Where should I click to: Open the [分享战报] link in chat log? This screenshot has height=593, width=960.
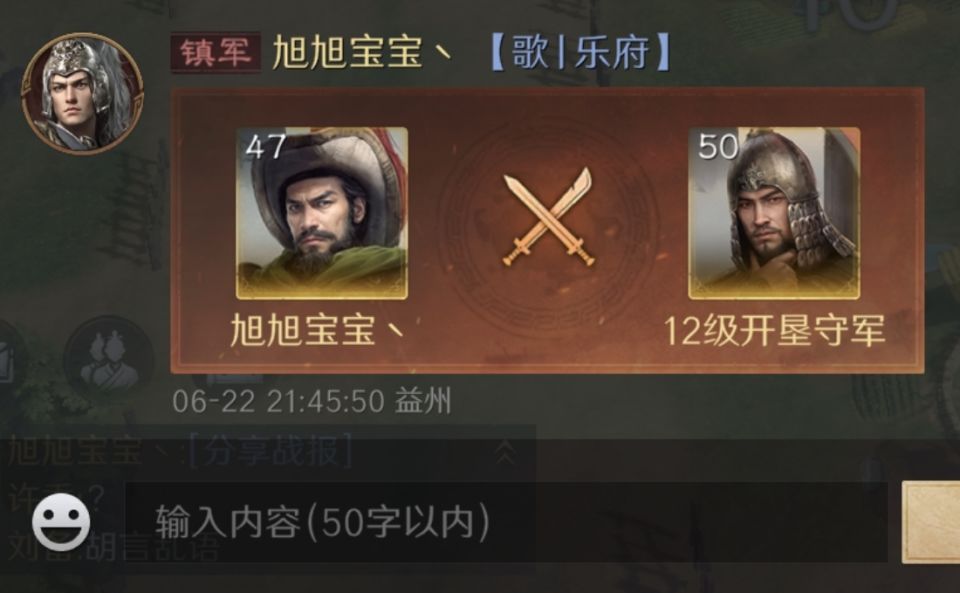click(270, 452)
